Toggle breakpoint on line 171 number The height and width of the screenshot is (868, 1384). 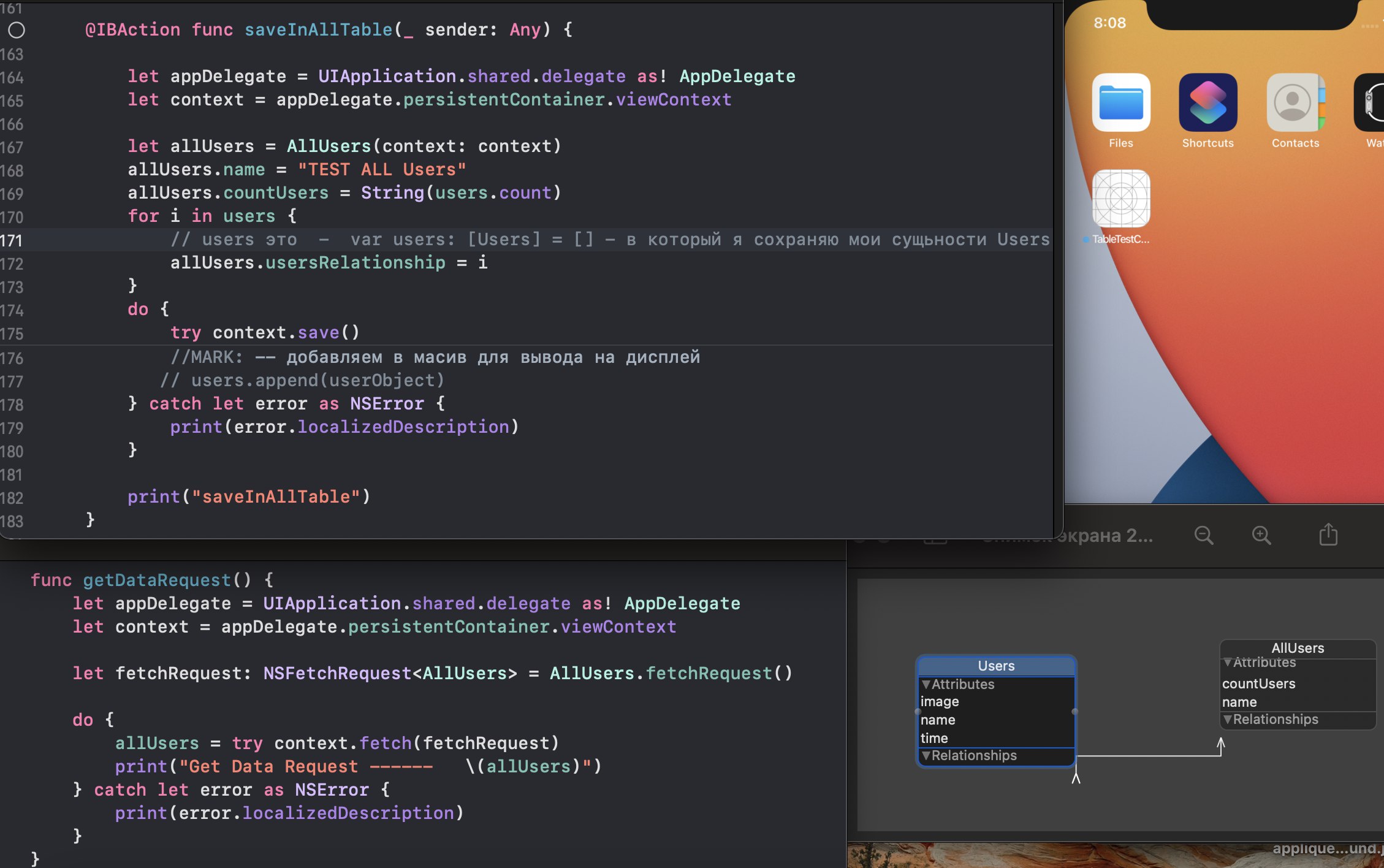12,240
